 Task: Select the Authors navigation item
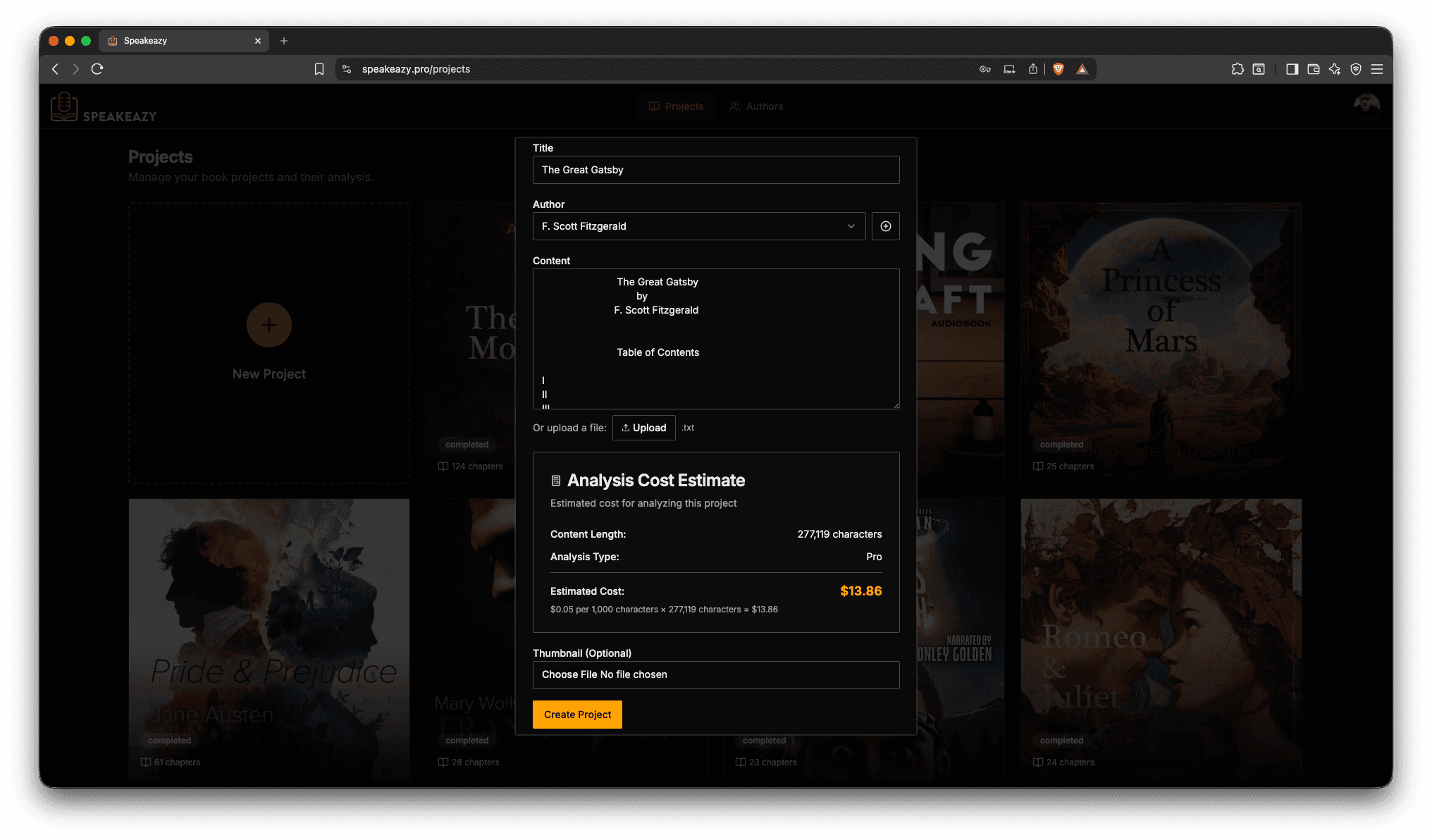click(756, 106)
